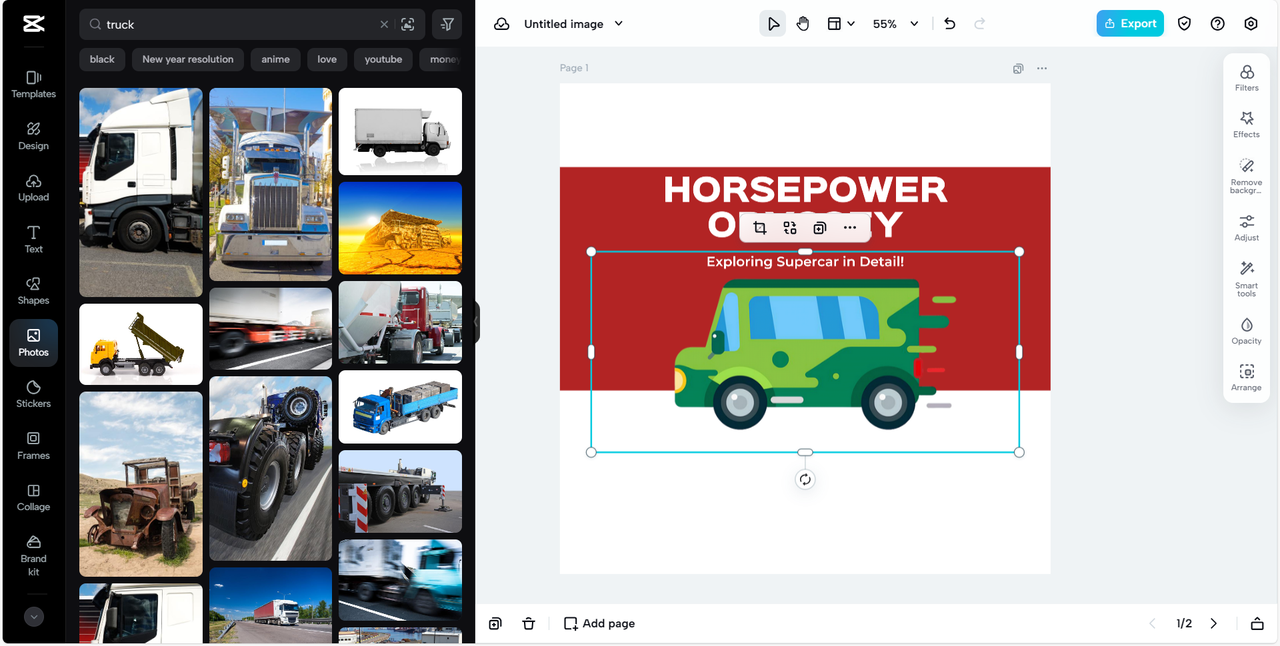Open the Templates panel
The width and height of the screenshot is (1280, 646).
(x=33, y=84)
